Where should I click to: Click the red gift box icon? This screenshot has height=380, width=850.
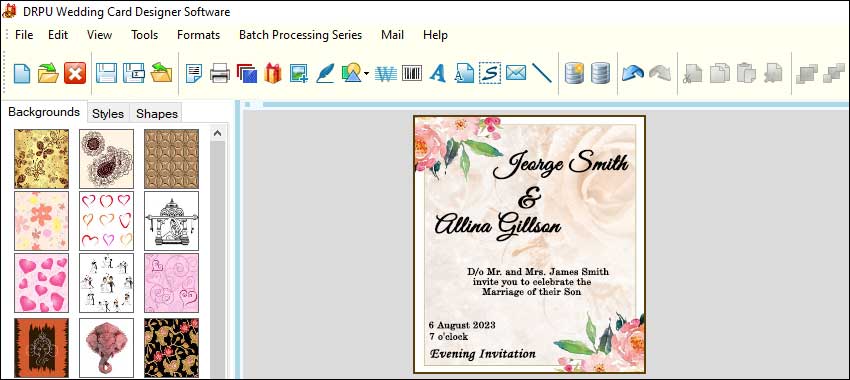tap(273, 73)
